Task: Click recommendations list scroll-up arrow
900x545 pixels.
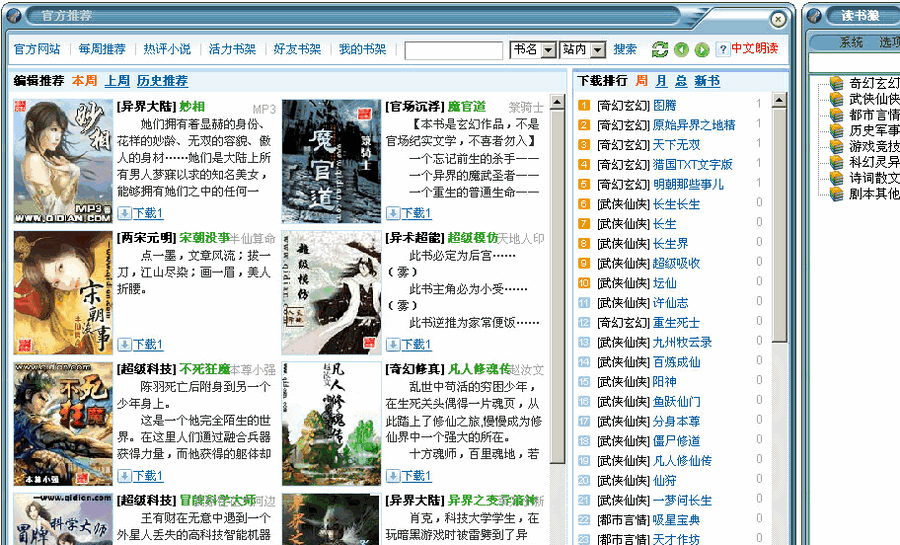Action: pos(557,102)
